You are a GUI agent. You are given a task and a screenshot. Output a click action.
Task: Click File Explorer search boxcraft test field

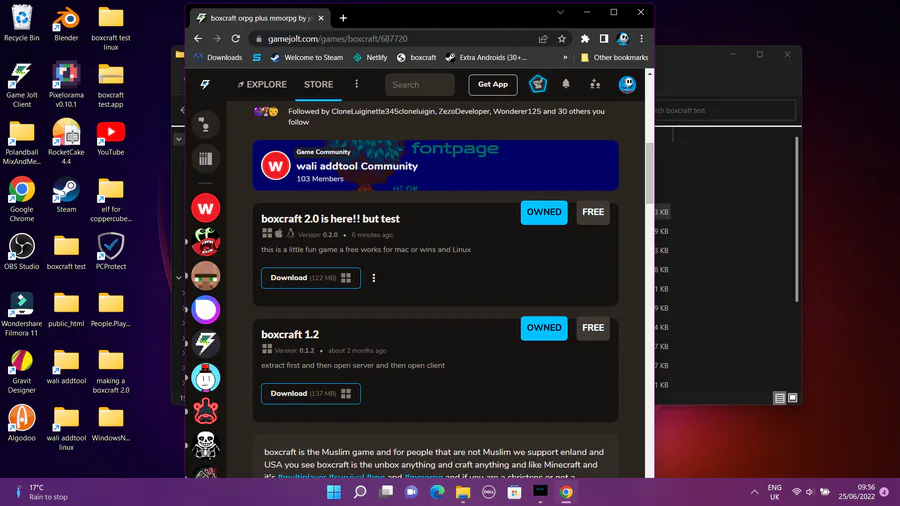(724, 110)
